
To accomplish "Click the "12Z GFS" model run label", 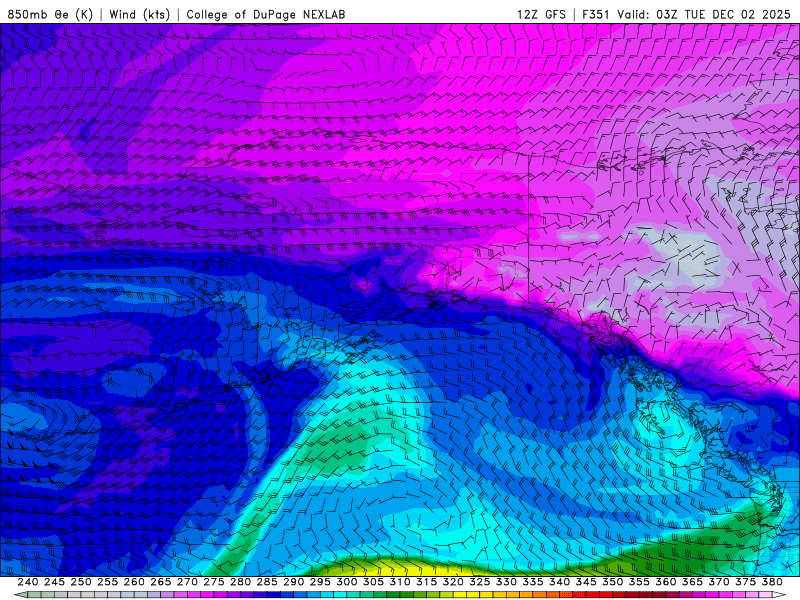I will [541, 14].
